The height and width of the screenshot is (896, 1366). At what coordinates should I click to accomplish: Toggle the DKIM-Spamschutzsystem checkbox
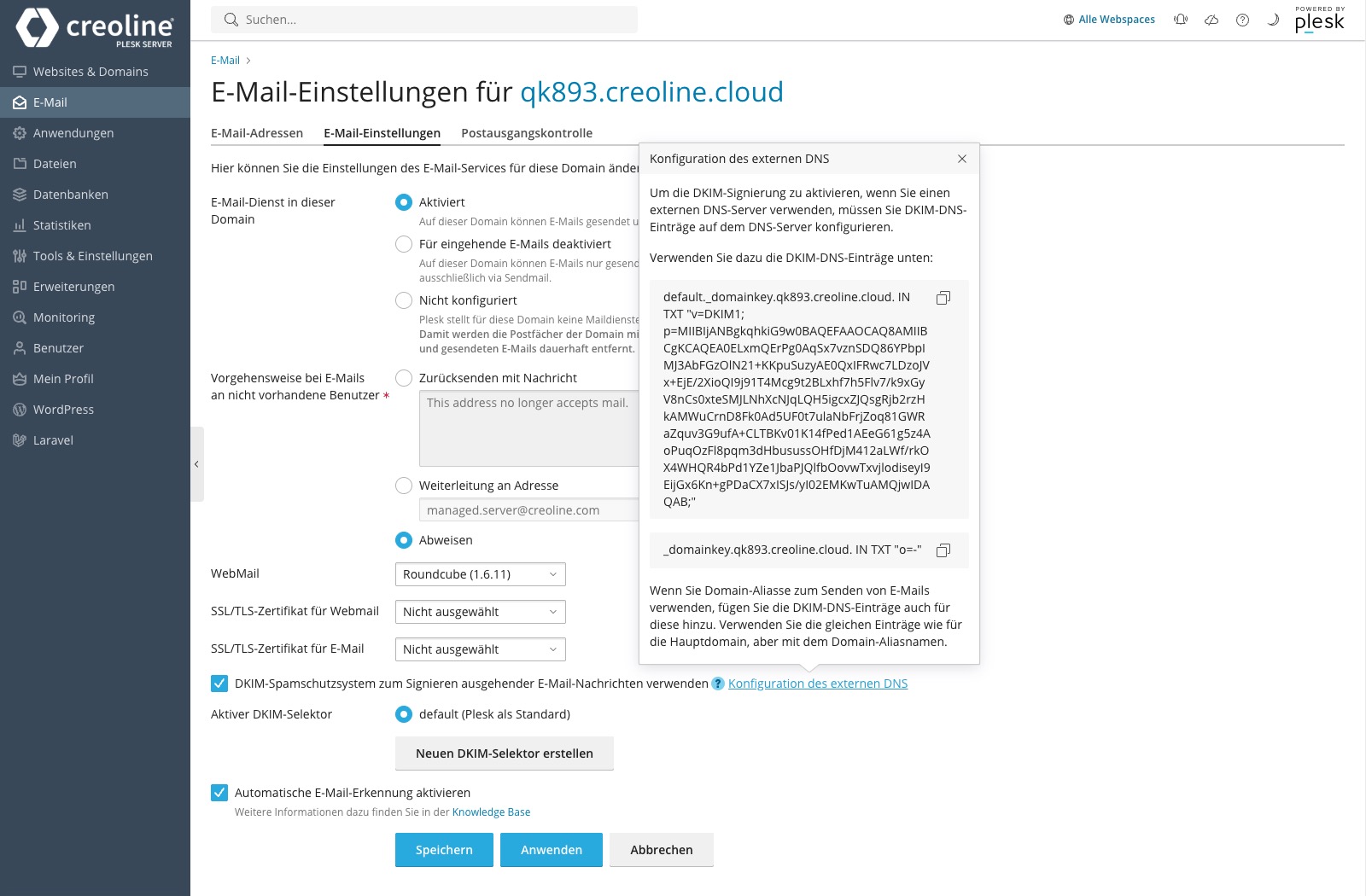[x=219, y=684]
